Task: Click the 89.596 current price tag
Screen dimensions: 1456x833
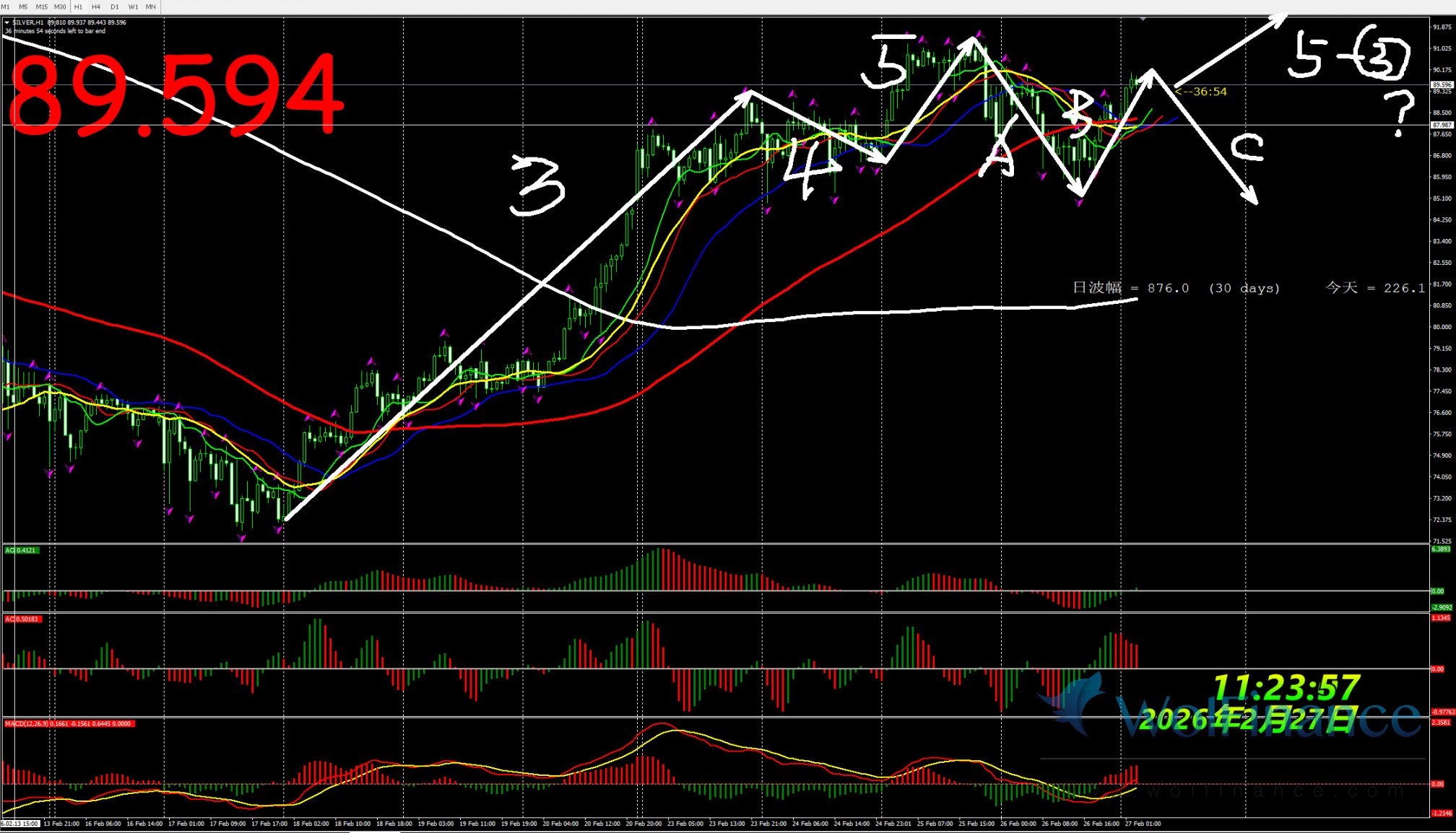Action: click(1442, 84)
